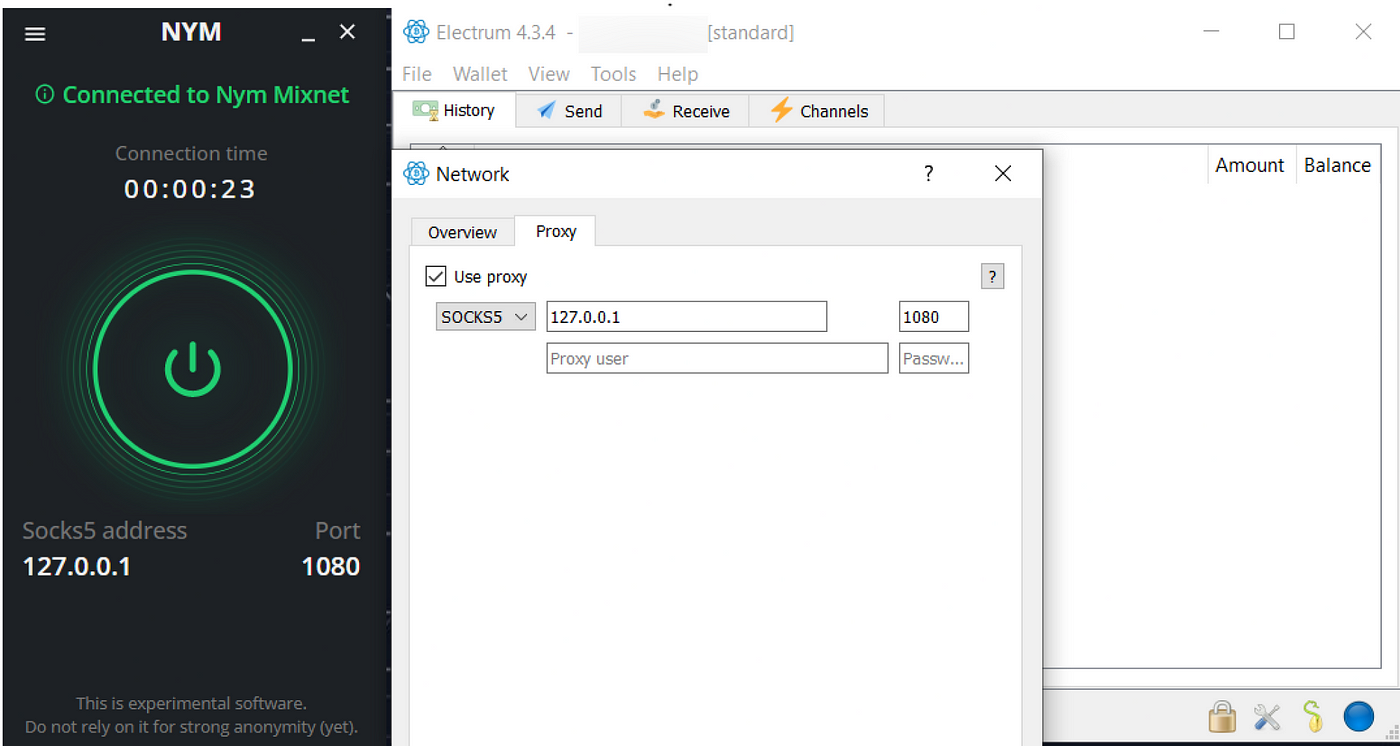The image size is (1400, 746).
Task: Click the padlock password icon in status bar
Action: coord(1221,716)
